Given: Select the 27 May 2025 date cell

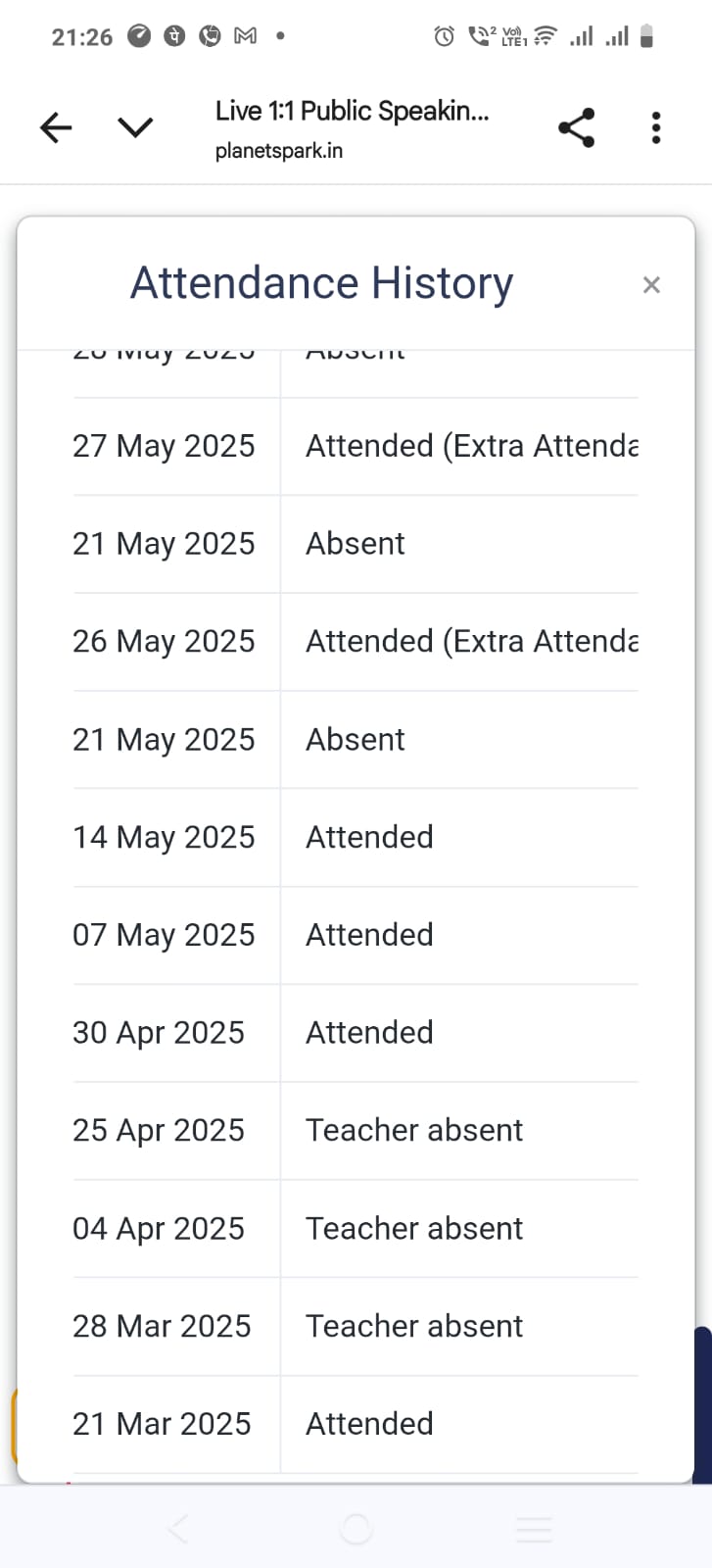Looking at the screenshot, I should (x=164, y=446).
